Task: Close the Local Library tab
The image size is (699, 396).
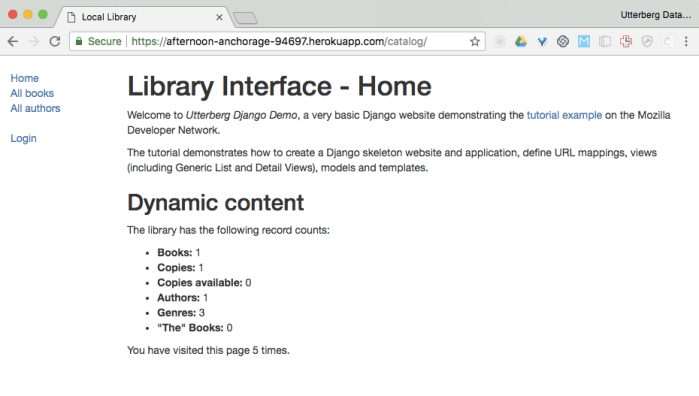Action: pos(219,17)
